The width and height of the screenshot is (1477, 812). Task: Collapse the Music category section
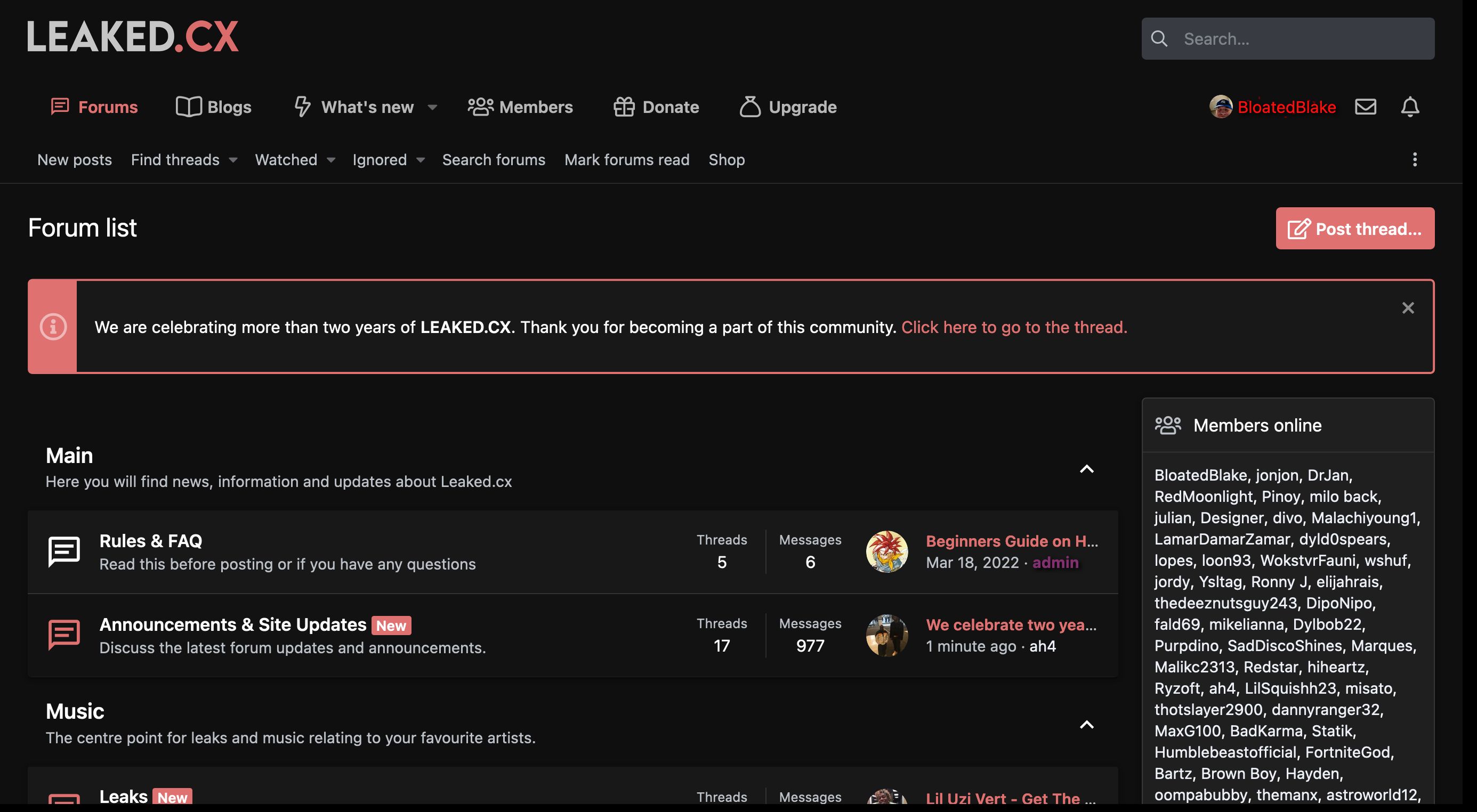[x=1086, y=724]
